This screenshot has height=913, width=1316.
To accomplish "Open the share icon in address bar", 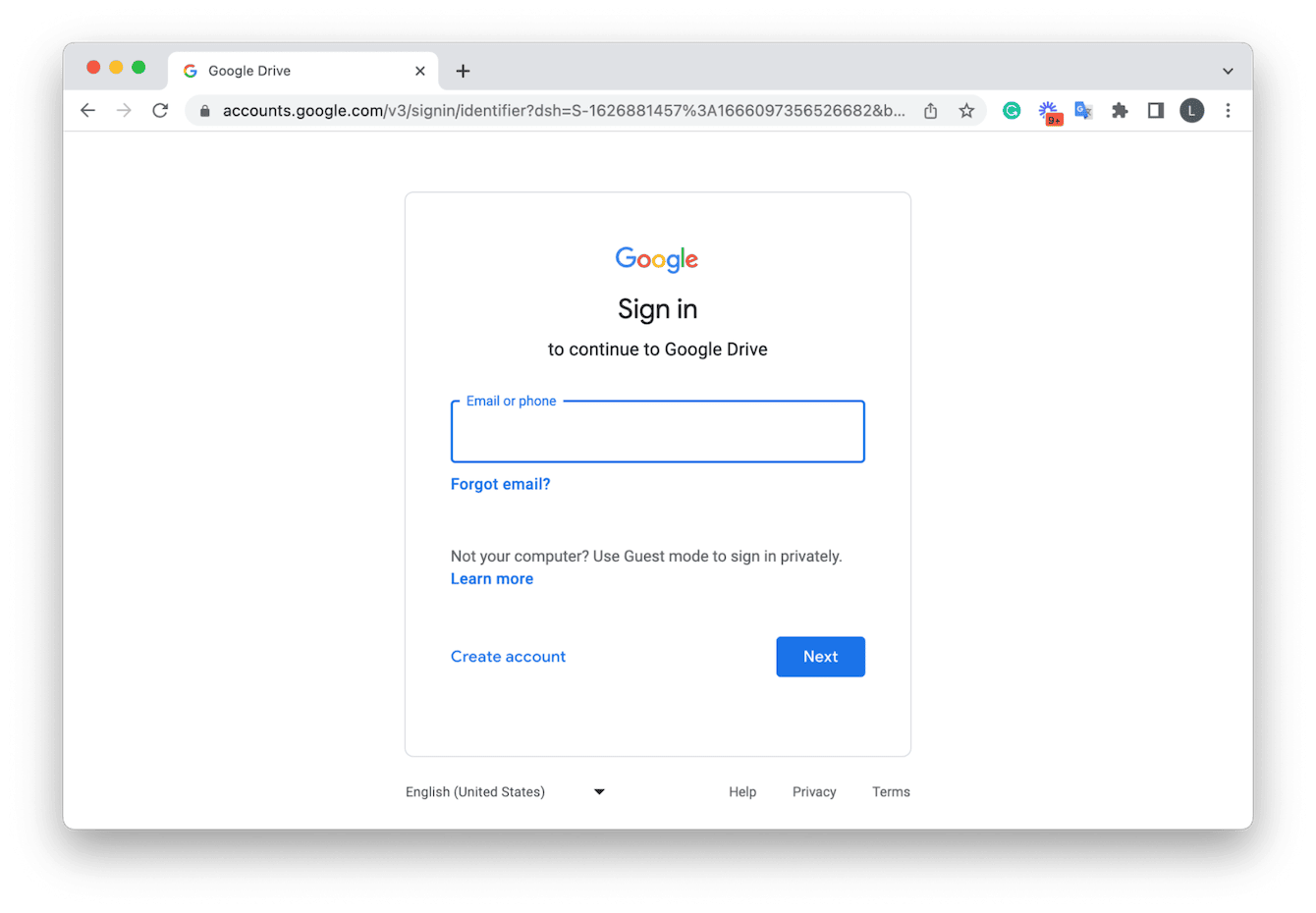I will (x=930, y=110).
